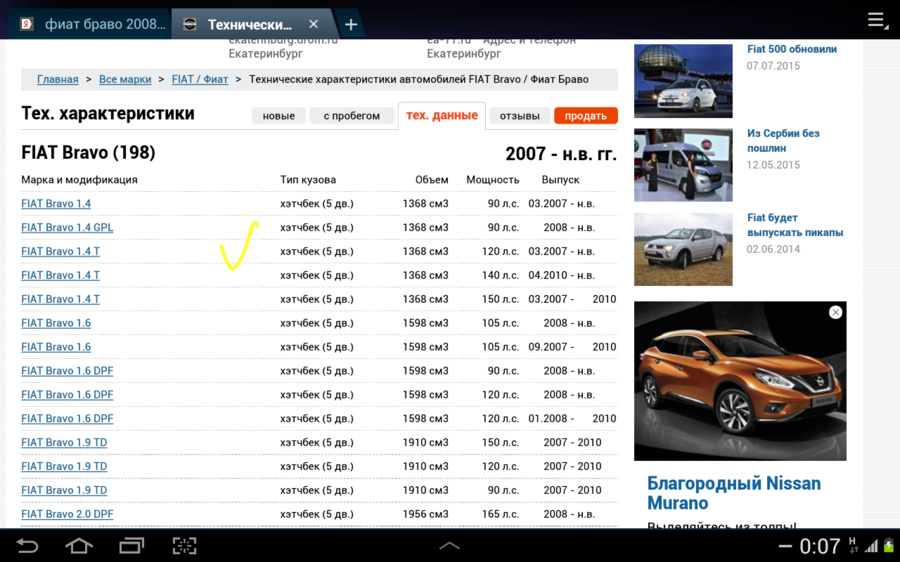Viewport: 900px width, 562px height.
Task: Click the 04.2010 - н.в. date cell
Action: pos(561,276)
